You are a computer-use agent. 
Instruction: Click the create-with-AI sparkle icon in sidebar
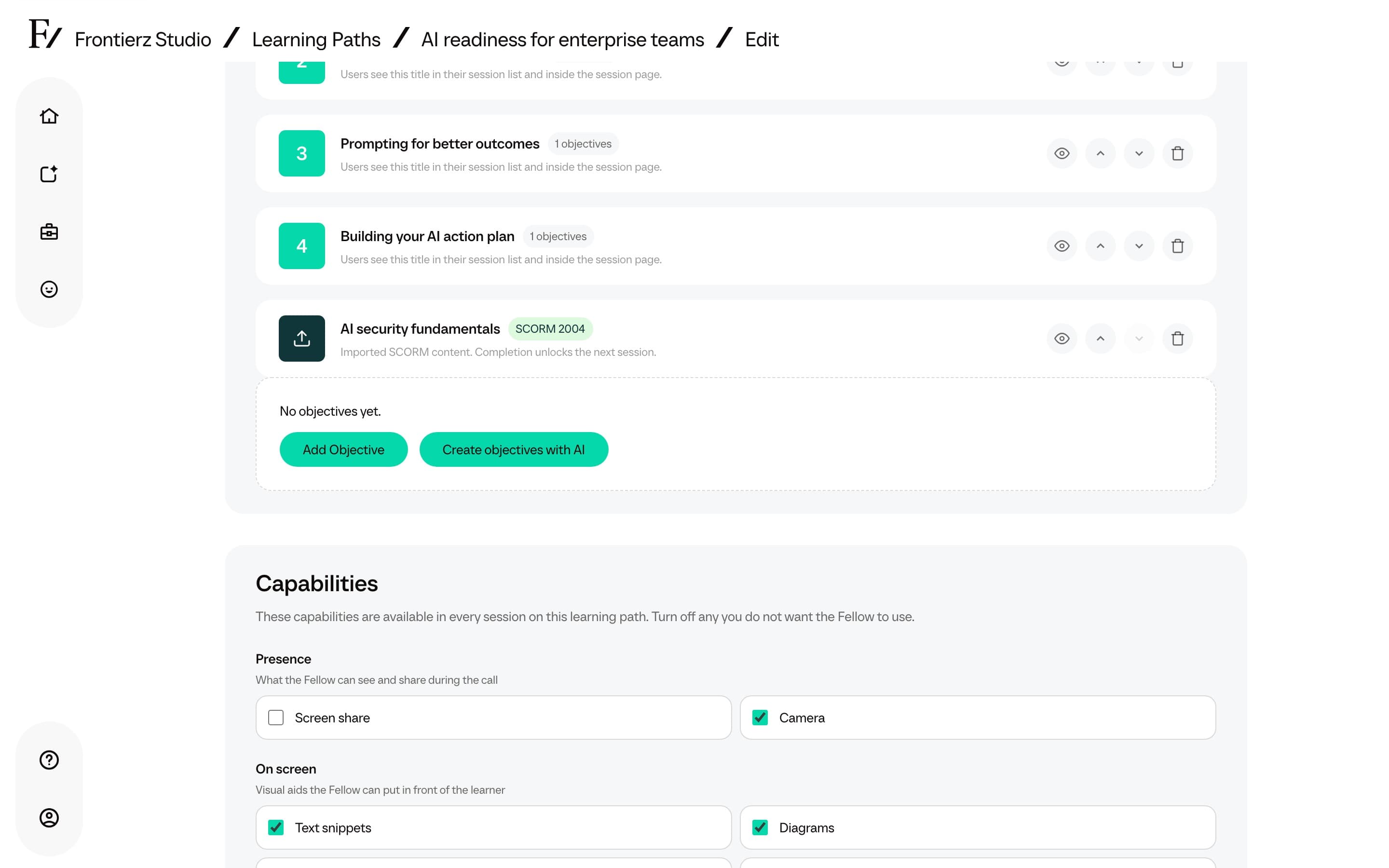click(49, 174)
